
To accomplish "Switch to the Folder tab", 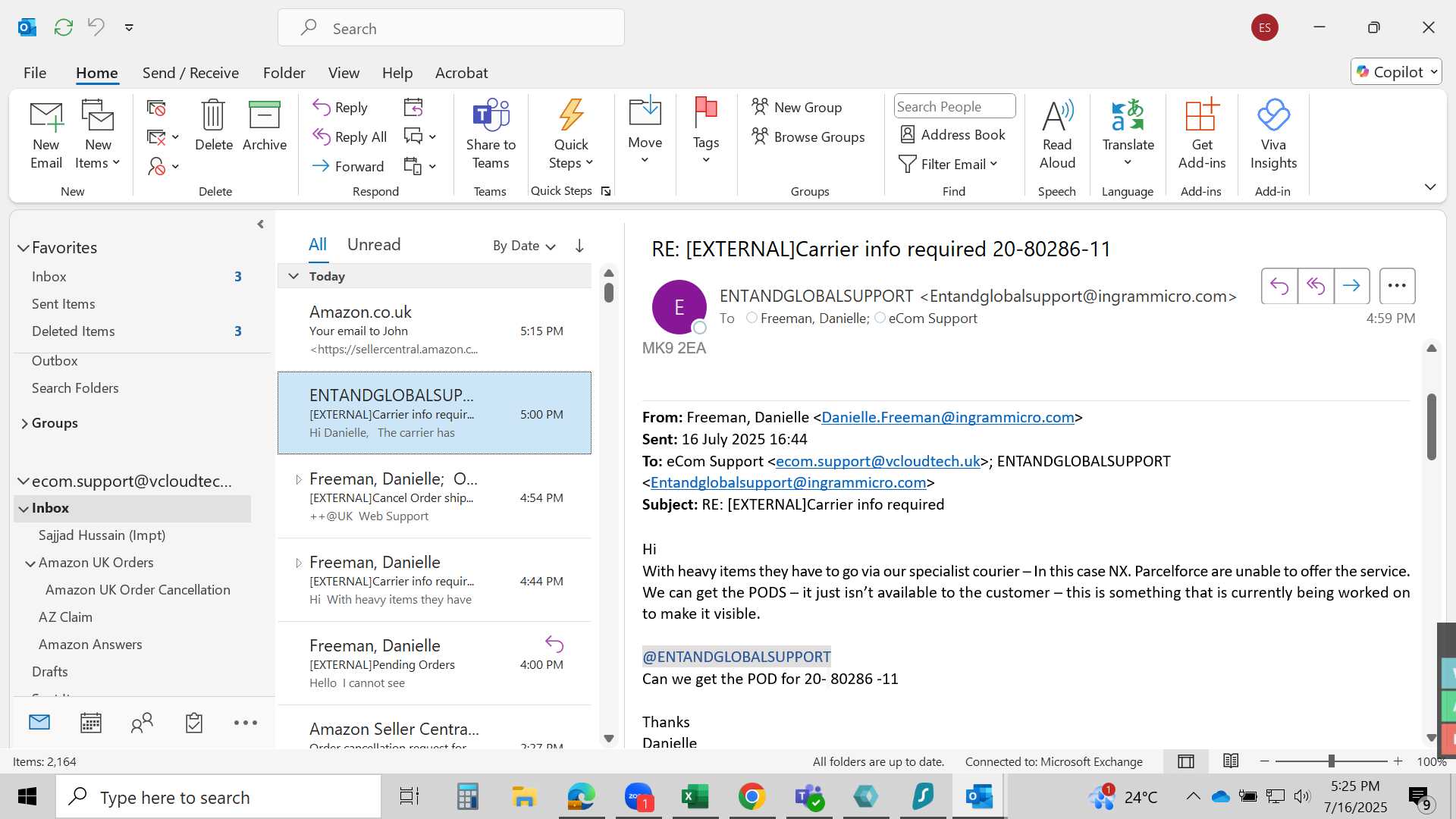I will coord(284,73).
